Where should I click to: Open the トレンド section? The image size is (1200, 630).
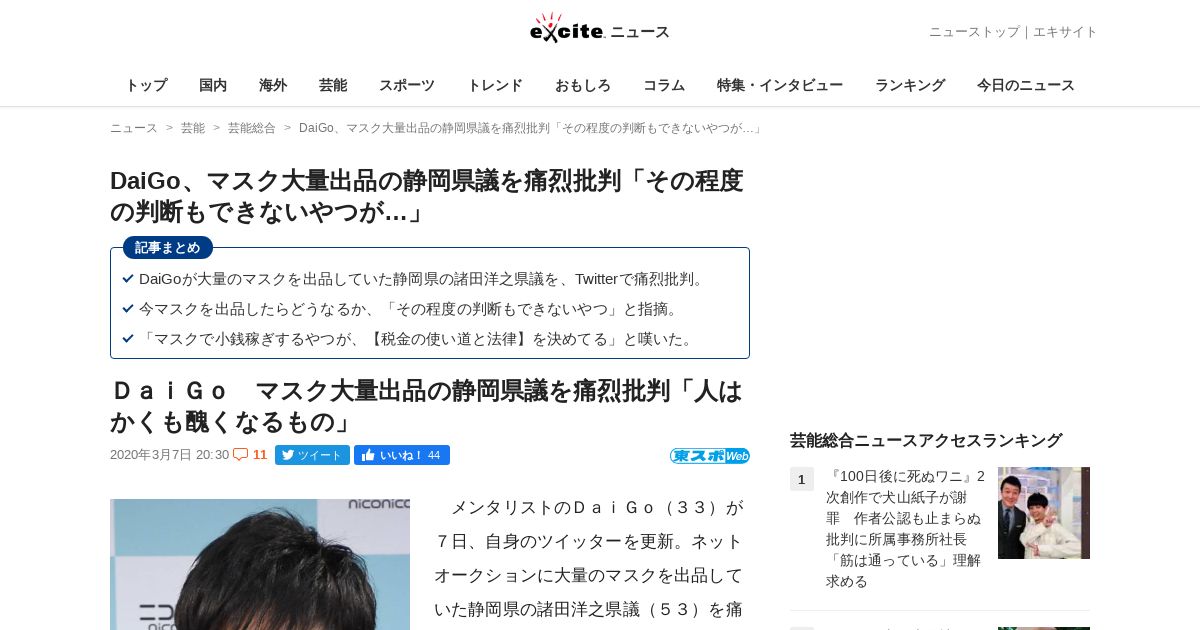click(495, 85)
